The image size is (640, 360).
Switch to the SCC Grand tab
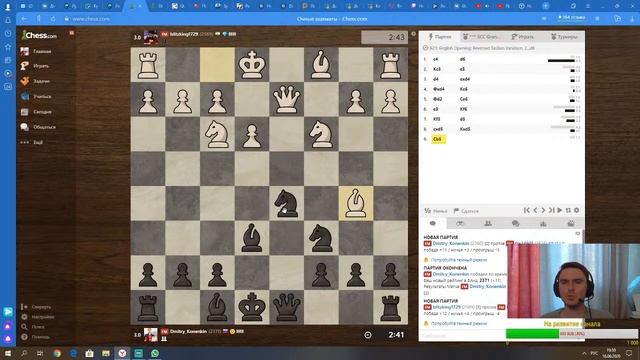pyautogui.click(x=481, y=37)
